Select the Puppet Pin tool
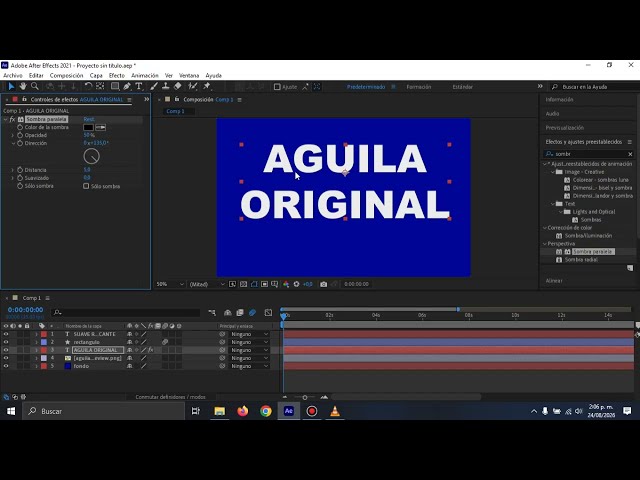640x480 pixels. [207, 86]
